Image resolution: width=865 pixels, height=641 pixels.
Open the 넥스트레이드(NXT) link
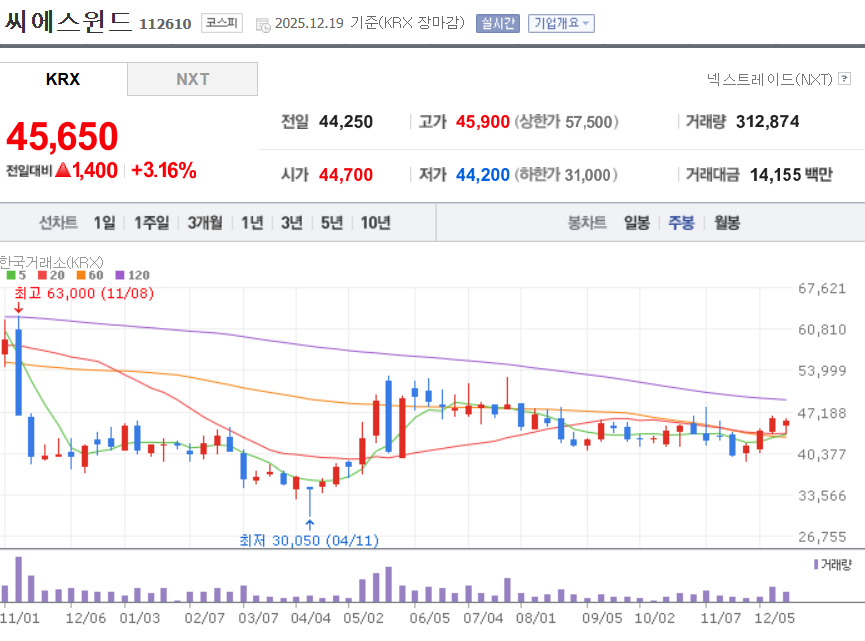tap(770, 79)
